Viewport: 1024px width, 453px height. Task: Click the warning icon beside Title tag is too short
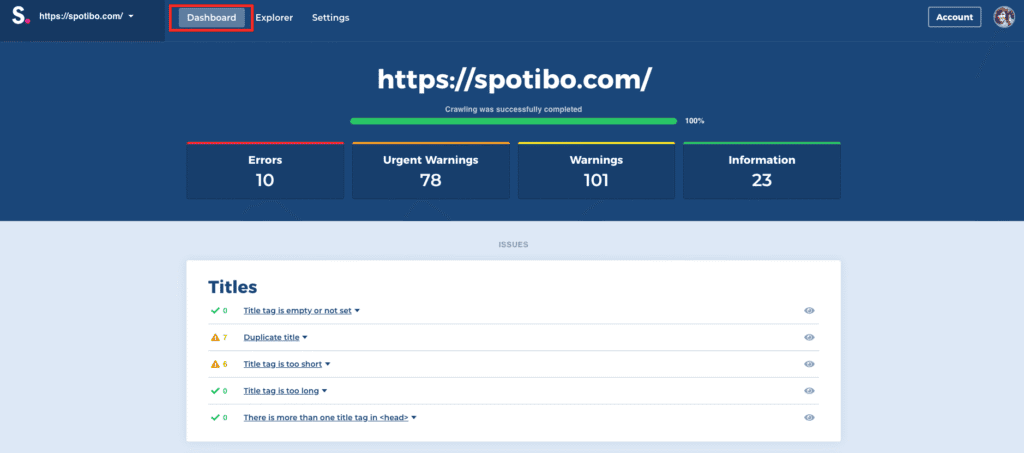[215, 364]
